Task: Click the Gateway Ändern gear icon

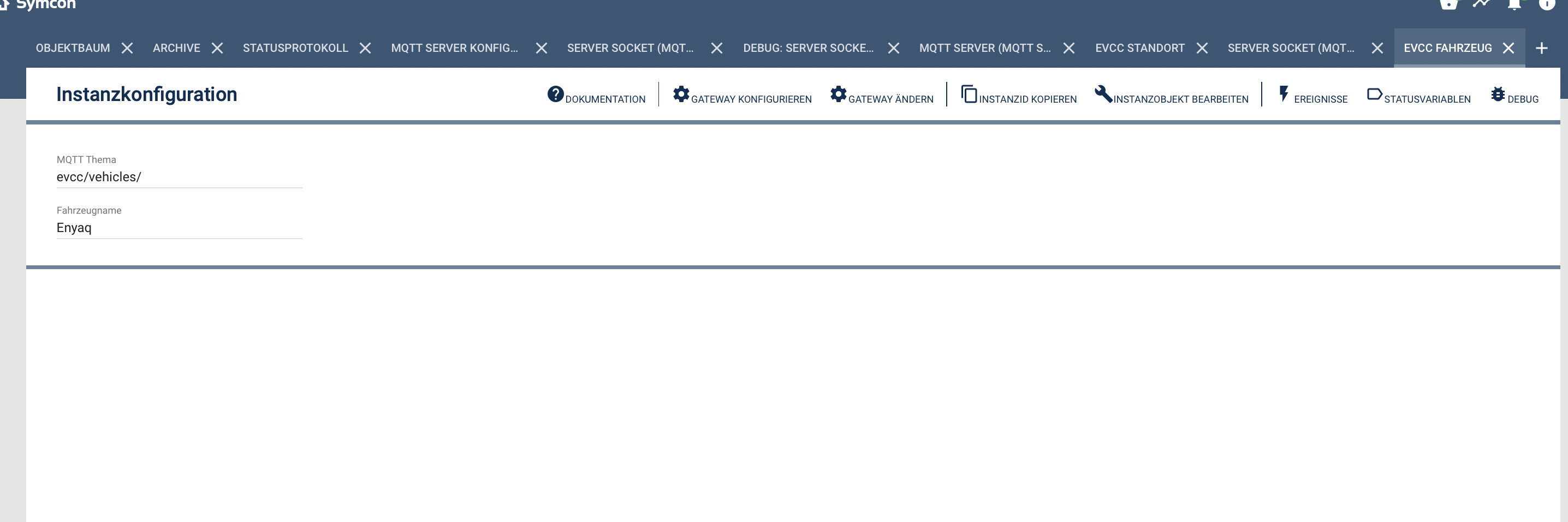Action: click(x=838, y=94)
